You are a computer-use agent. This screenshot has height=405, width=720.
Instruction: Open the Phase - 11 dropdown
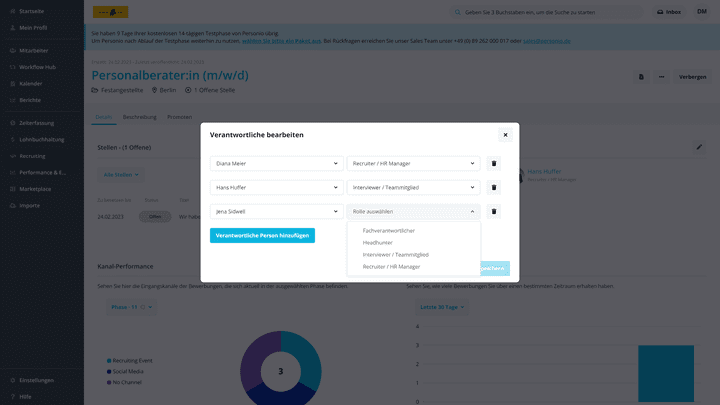coord(131,307)
